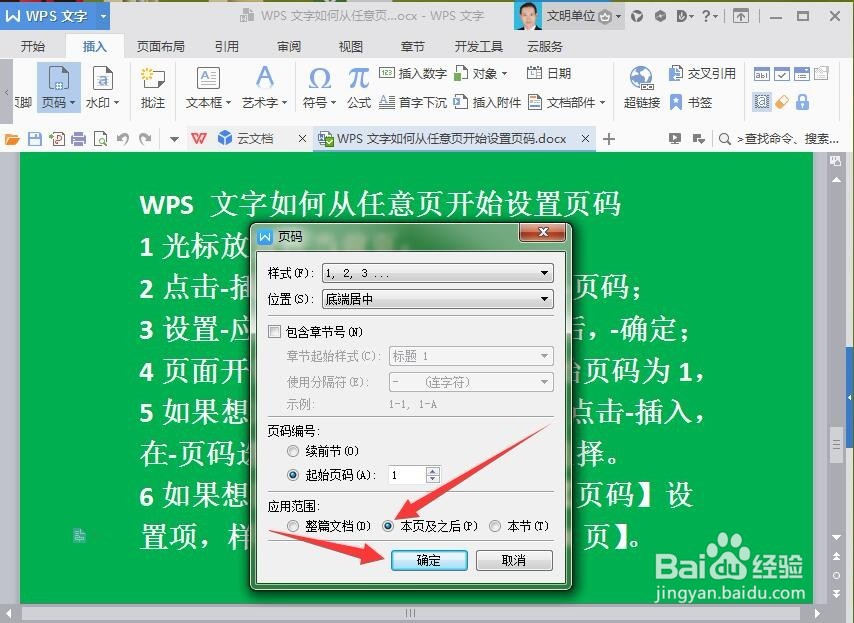
Task: Click the lock form icon in ribbon
Action: click(802, 102)
